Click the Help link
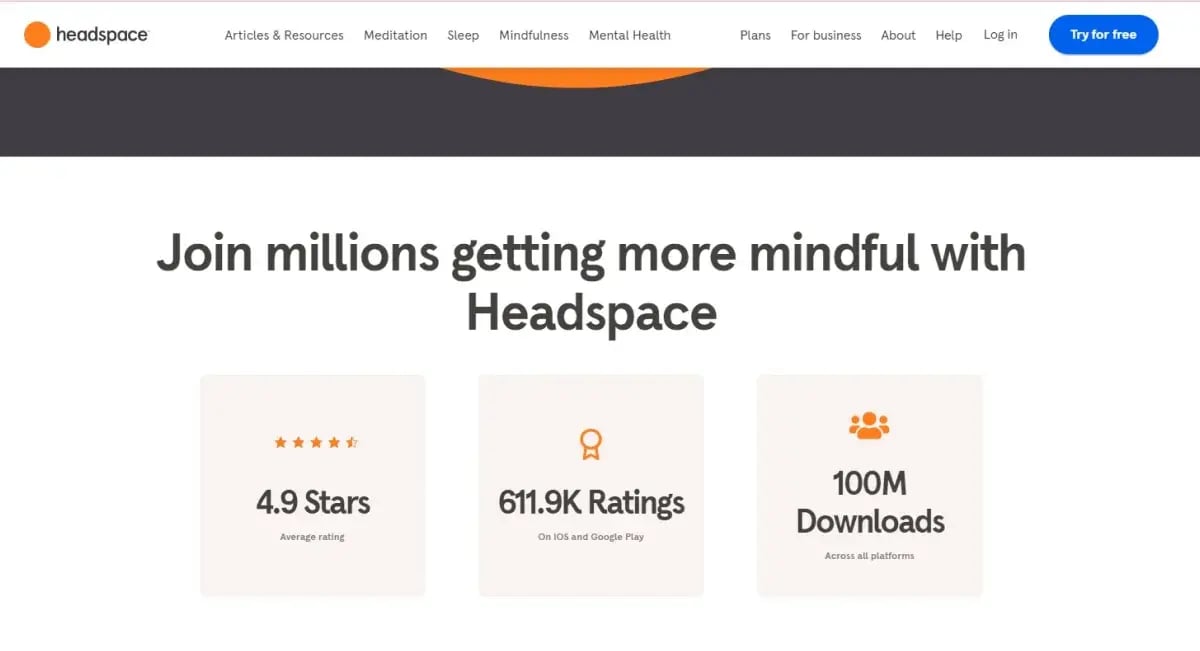Viewport: 1200px width, 651px height. 948,35
